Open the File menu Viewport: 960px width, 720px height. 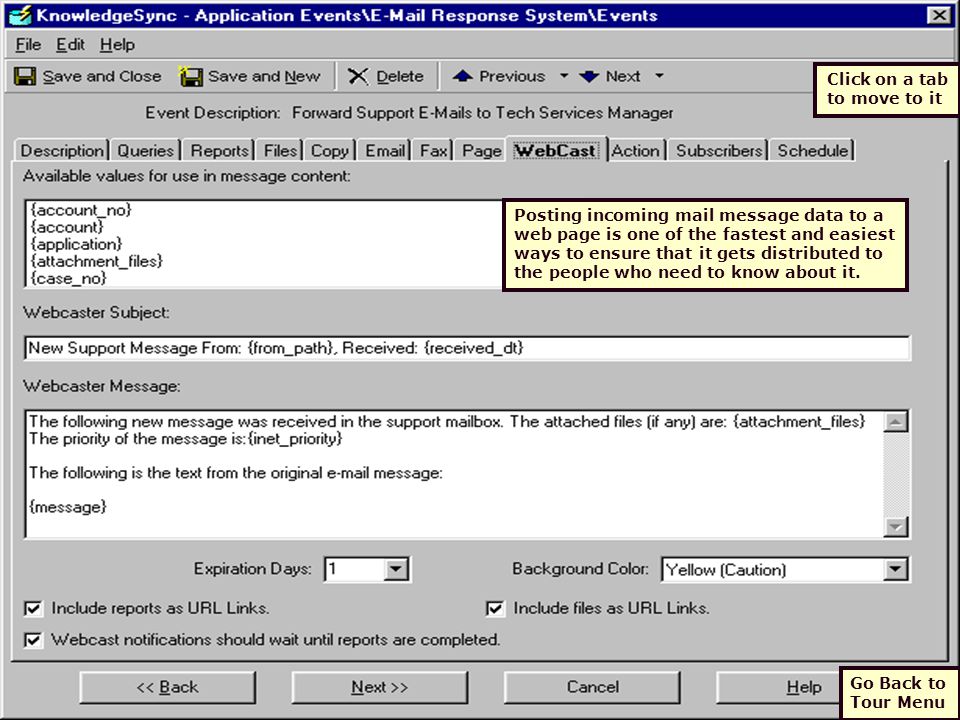(x=28, y=45)
